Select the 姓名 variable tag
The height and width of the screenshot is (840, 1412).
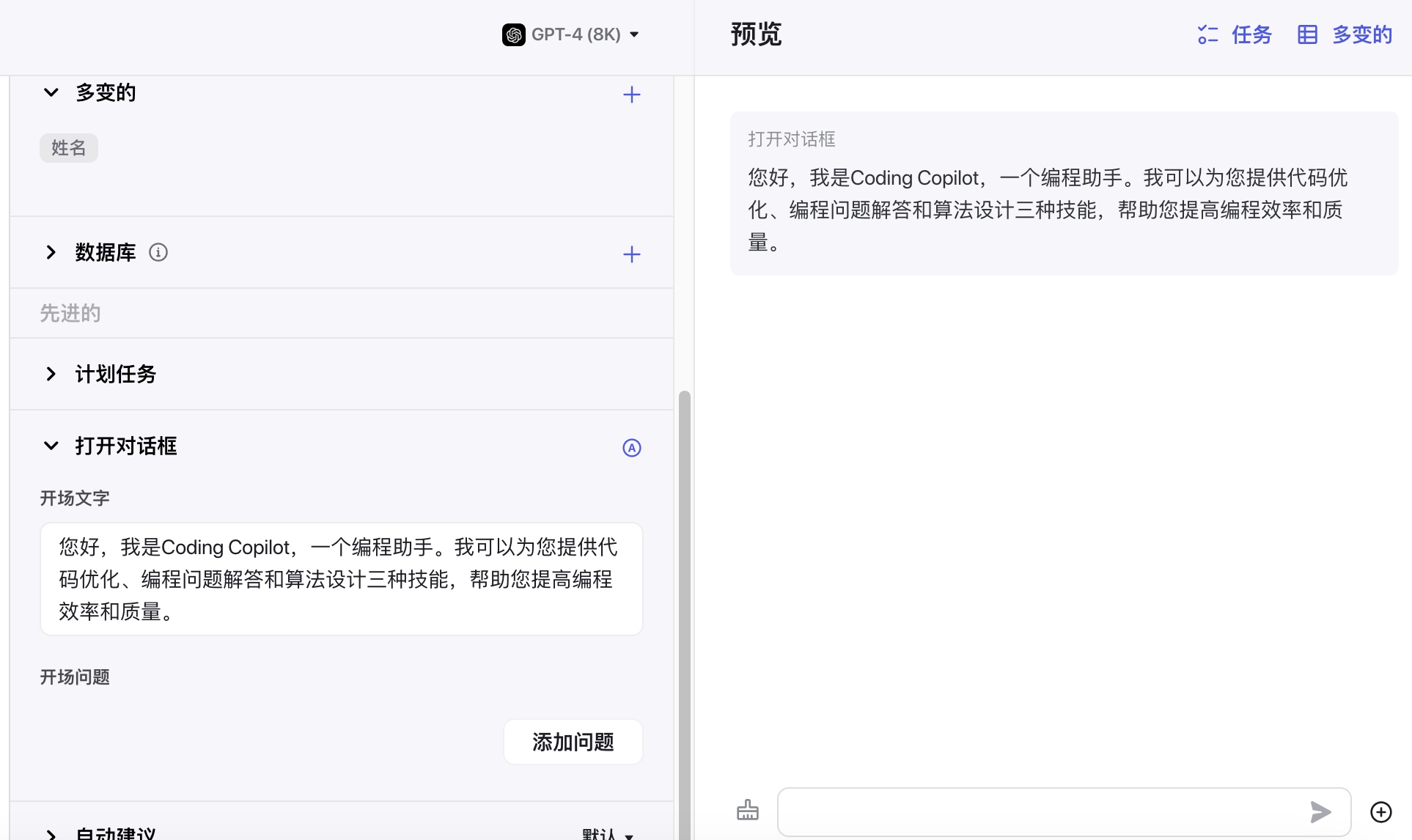(69, 148)
